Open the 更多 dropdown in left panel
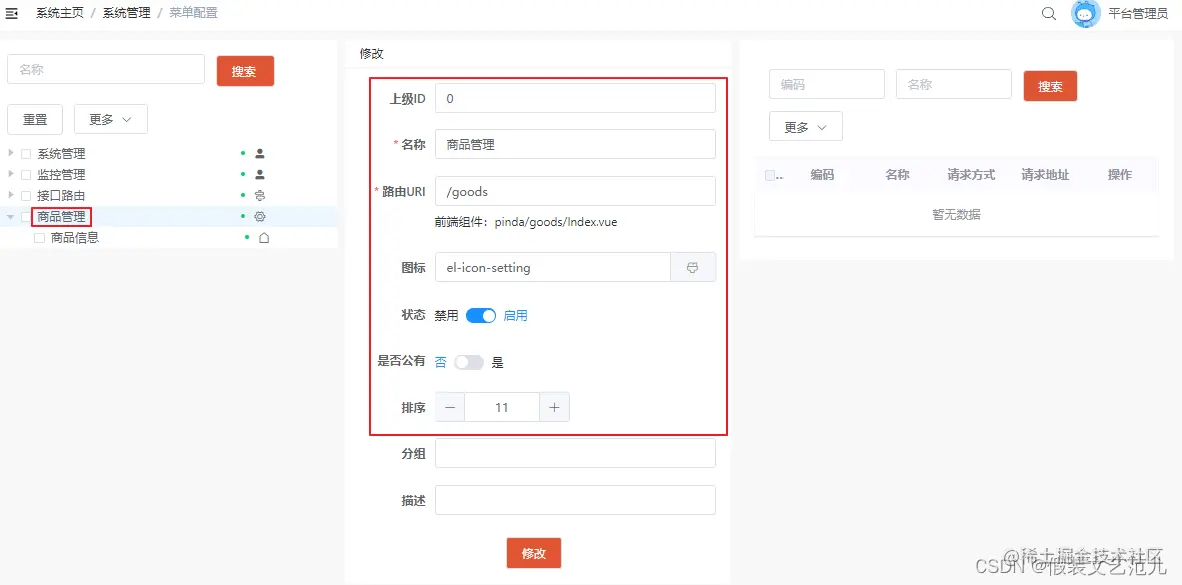1182x585 pixels. pyautogui.click(x=110, y=119)
